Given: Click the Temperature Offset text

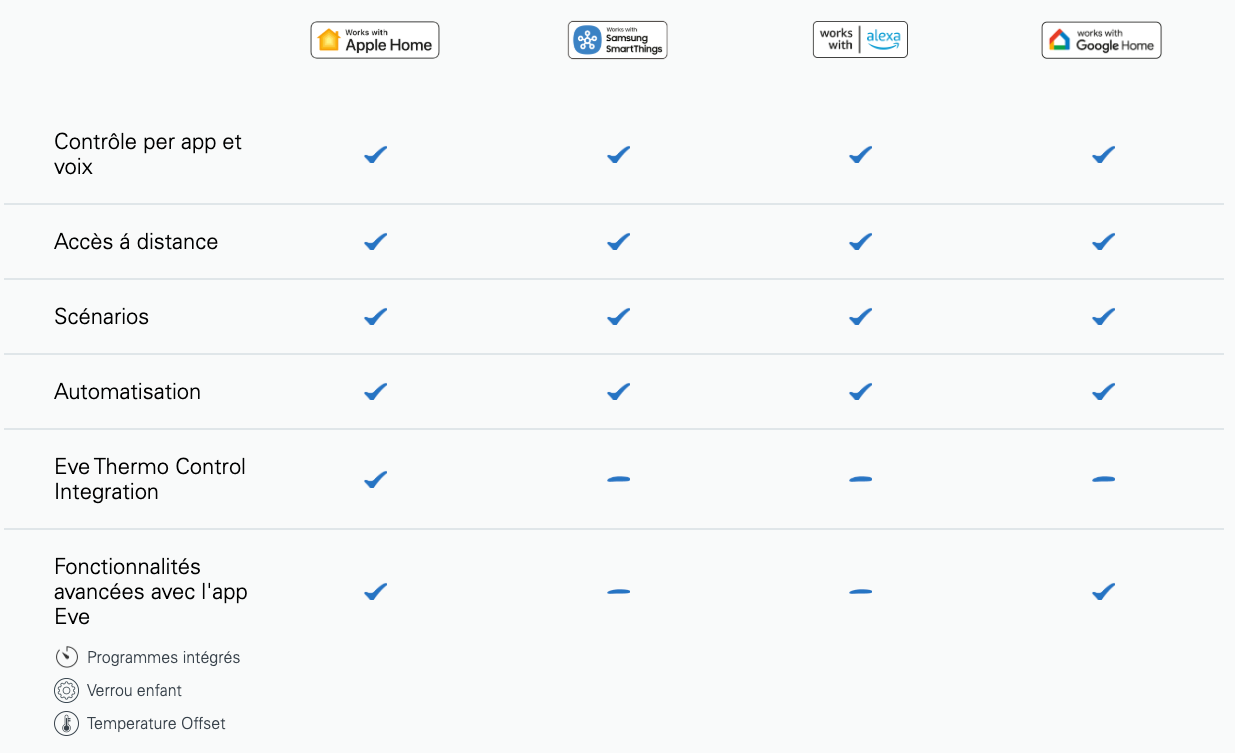Looking at the screenshot, I should click(156, 724).
